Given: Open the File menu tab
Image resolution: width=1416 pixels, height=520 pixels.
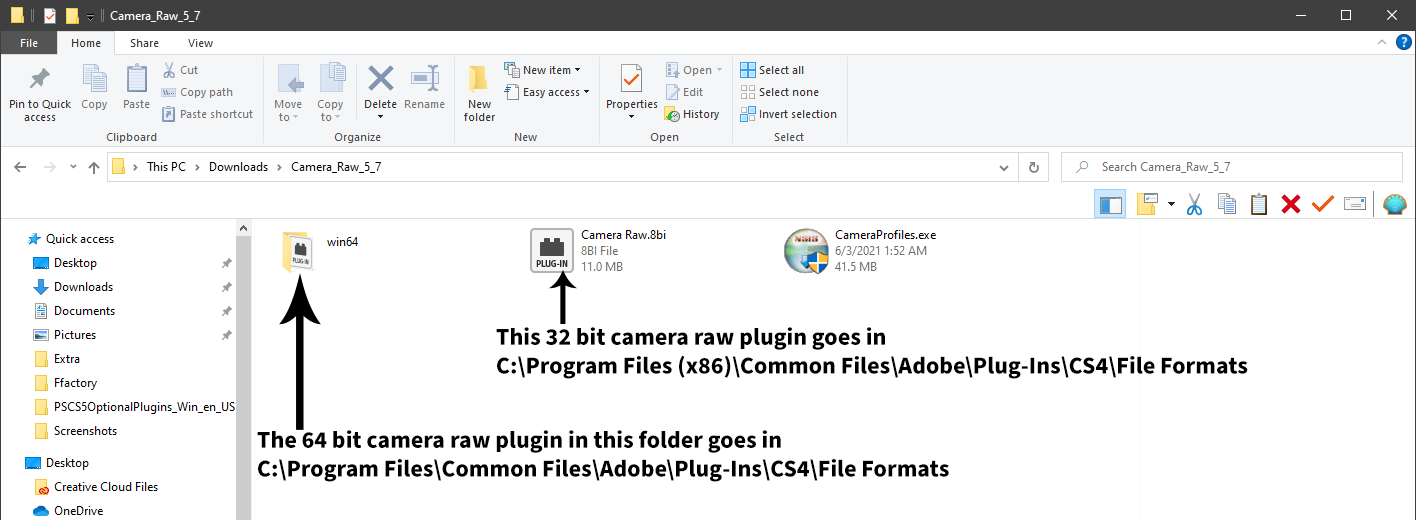Looking at the screenshot, I should pos(28,43).
